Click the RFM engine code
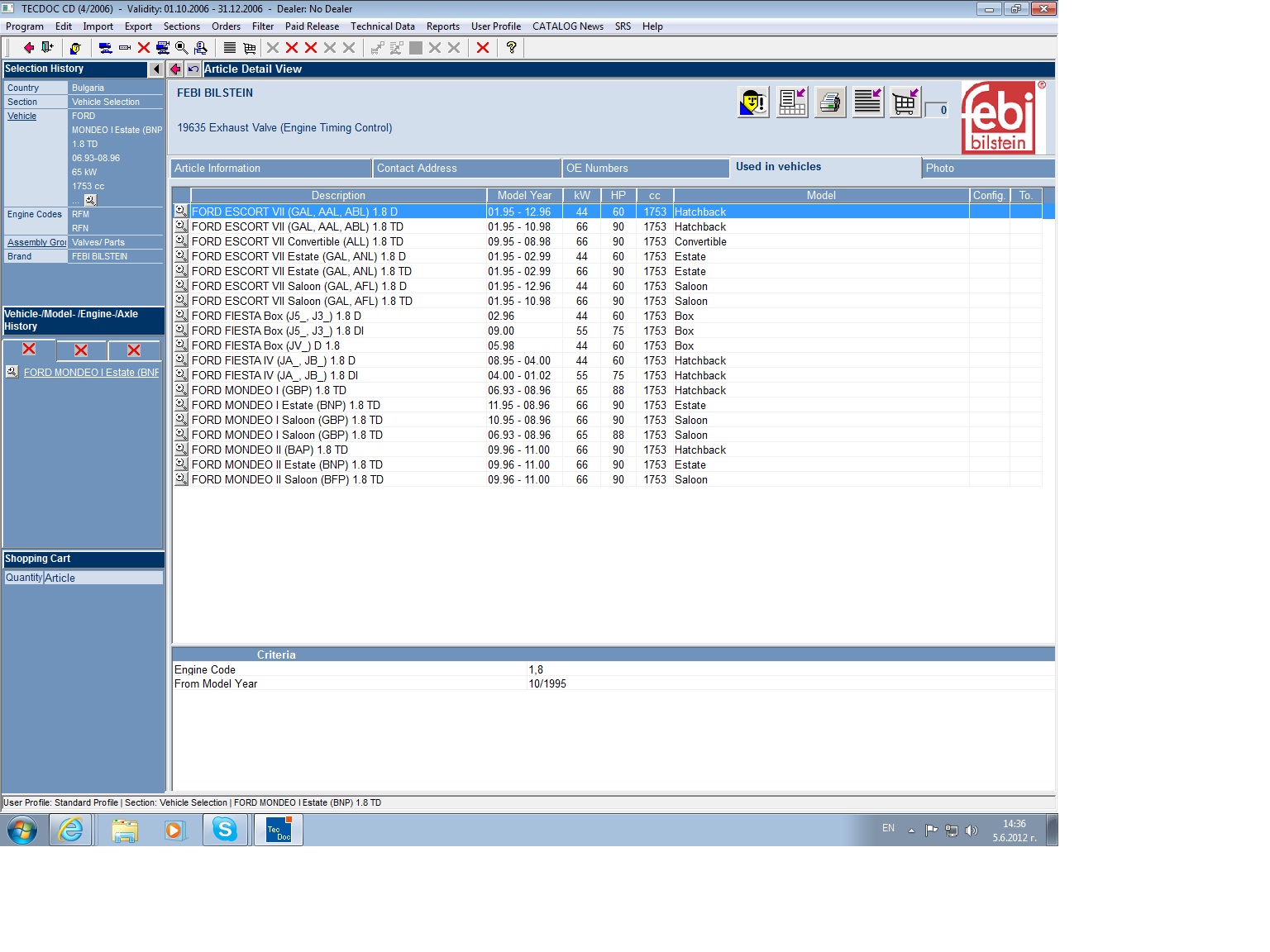This screenshot has width=1270, height=952. [80, 215]
